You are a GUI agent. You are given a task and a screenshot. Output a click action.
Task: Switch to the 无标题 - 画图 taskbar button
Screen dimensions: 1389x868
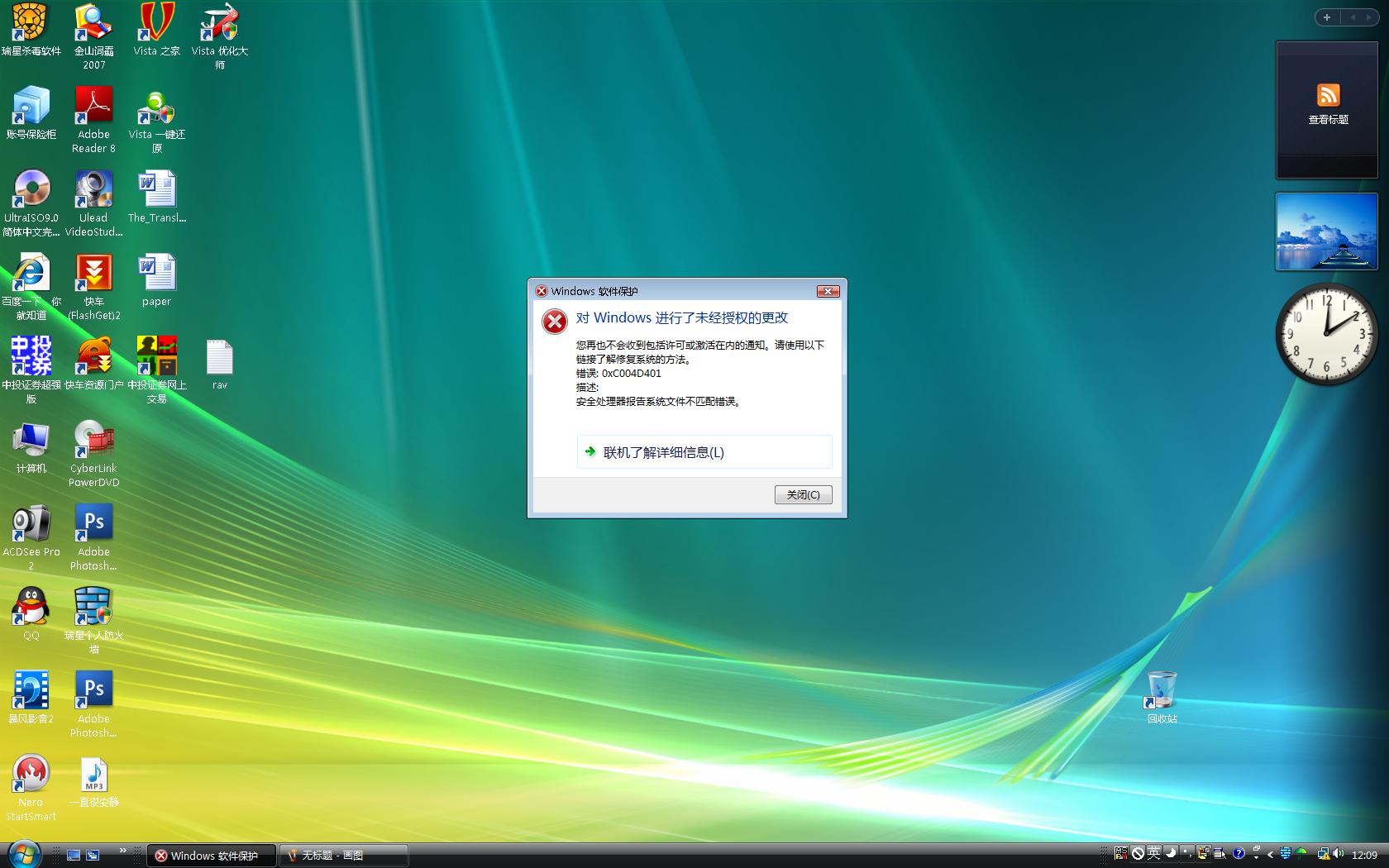[344, 856]
